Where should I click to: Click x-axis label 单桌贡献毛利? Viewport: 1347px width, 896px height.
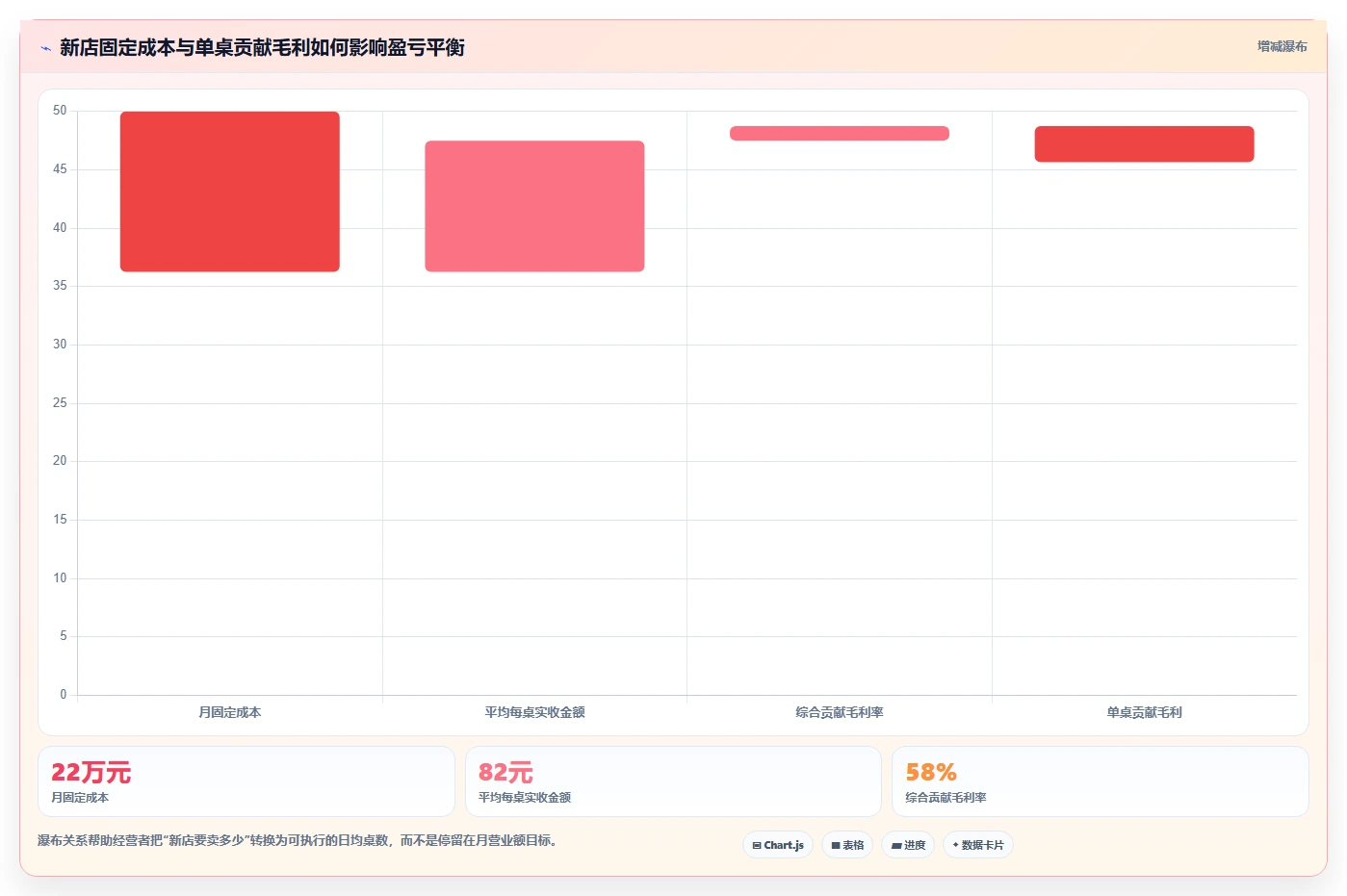click(x=1144, y=712)
